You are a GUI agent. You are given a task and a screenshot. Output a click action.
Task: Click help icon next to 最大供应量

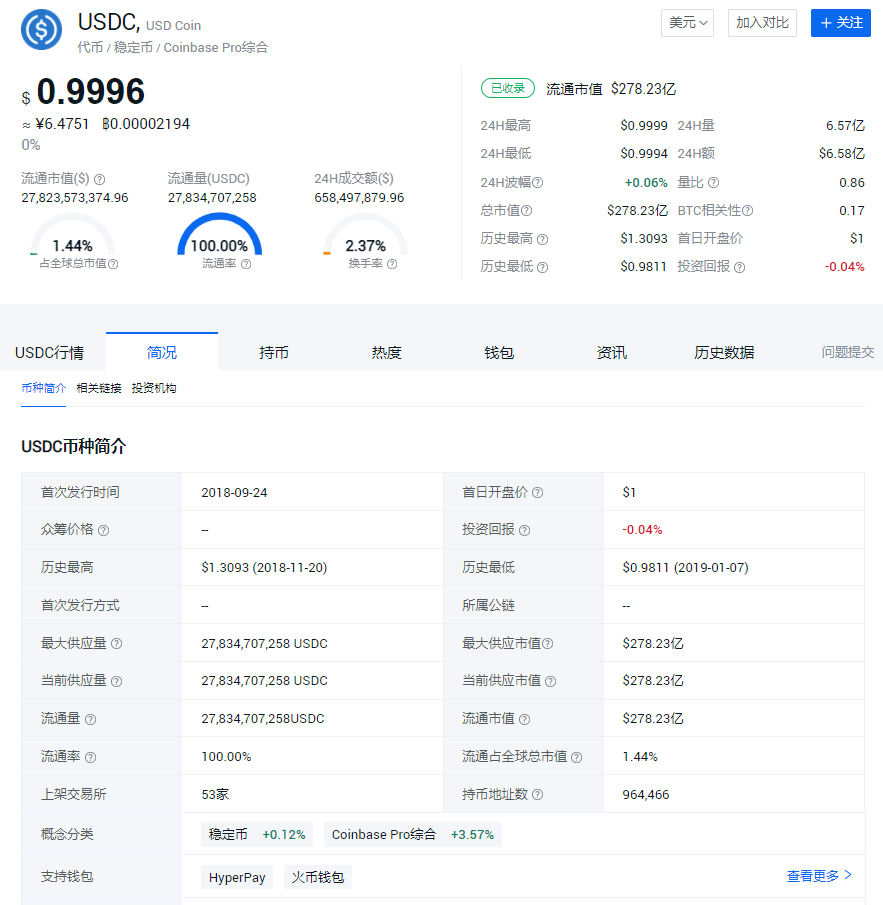click(x=116, y=644)
